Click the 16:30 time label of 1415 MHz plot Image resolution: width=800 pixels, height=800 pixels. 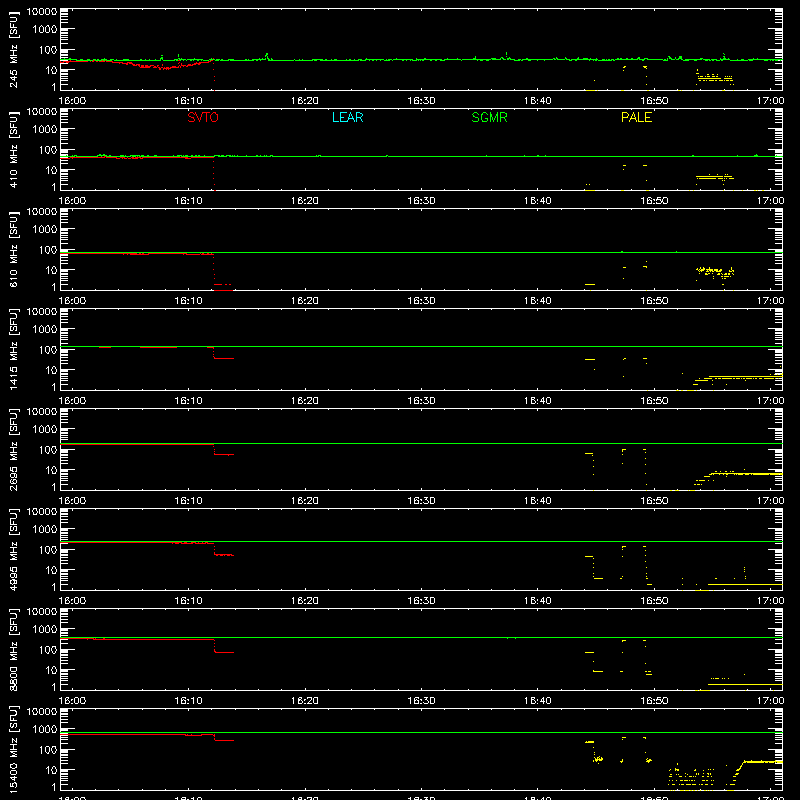[421, 401]
